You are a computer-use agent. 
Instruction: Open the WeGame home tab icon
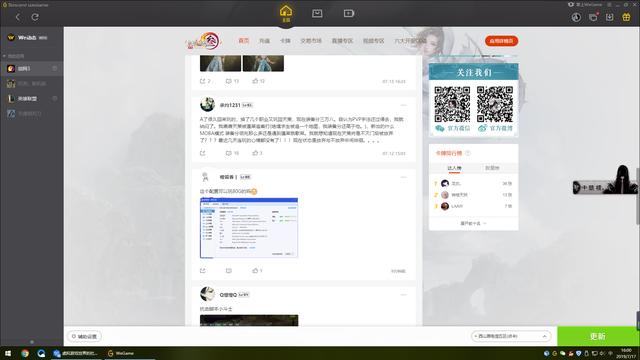point(286,13)
